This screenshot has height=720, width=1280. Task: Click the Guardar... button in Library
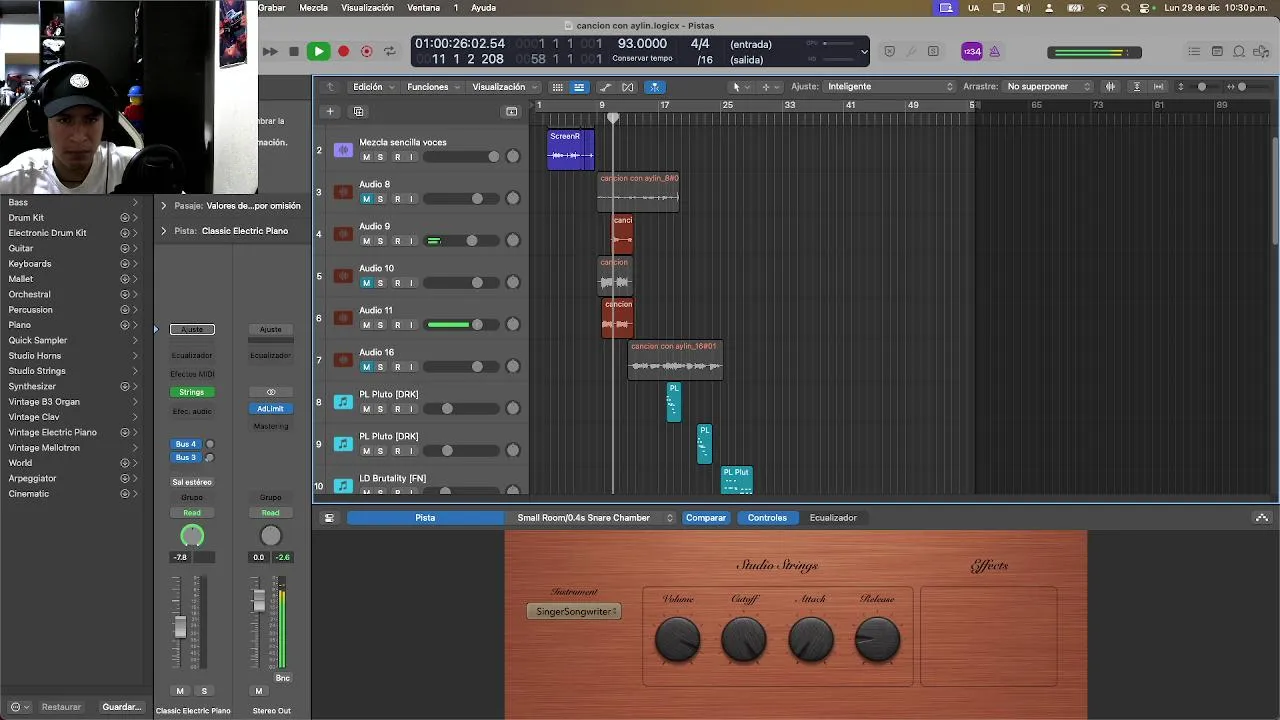tap(122, 707)
